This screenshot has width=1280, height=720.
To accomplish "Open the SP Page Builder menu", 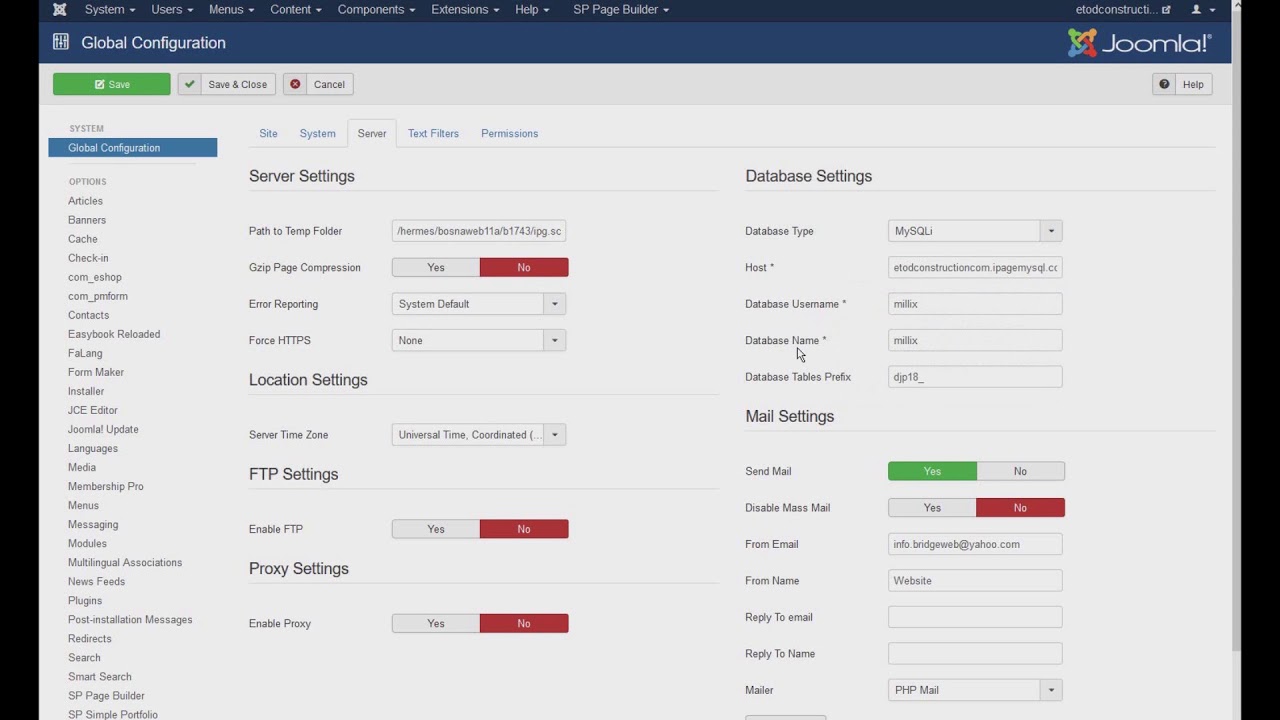I will click(x=621, y=9).
